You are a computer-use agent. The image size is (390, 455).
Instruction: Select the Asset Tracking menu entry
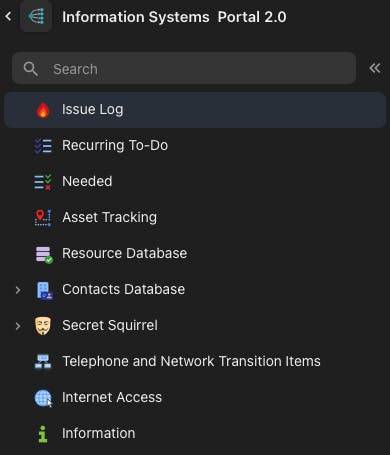[x=195, y=218]
